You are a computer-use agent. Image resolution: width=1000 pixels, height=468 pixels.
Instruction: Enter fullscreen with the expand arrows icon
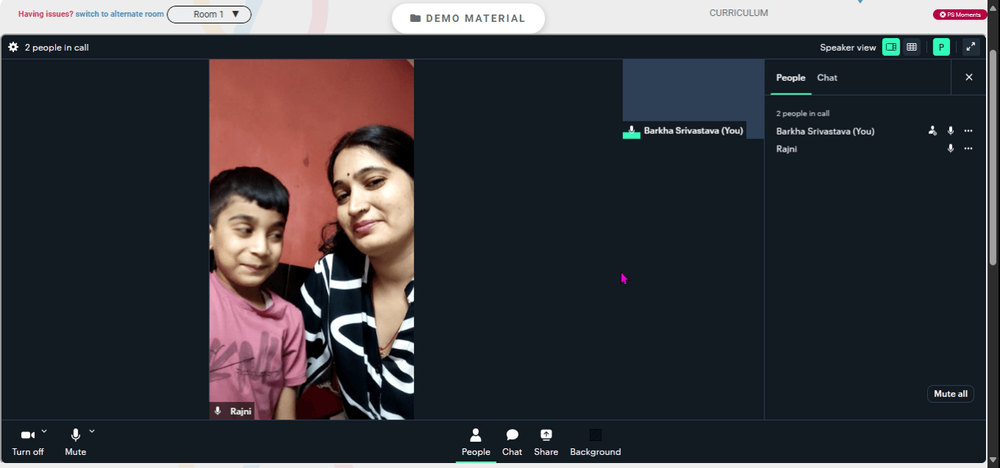971,47
